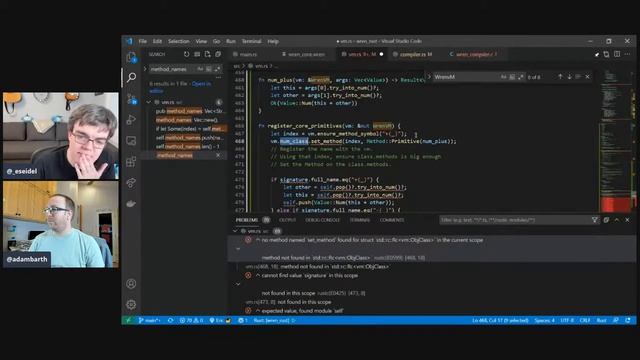The height and width of the screenshot is (360, 640).
Task: Split the editor to the right
Action: 617,54
